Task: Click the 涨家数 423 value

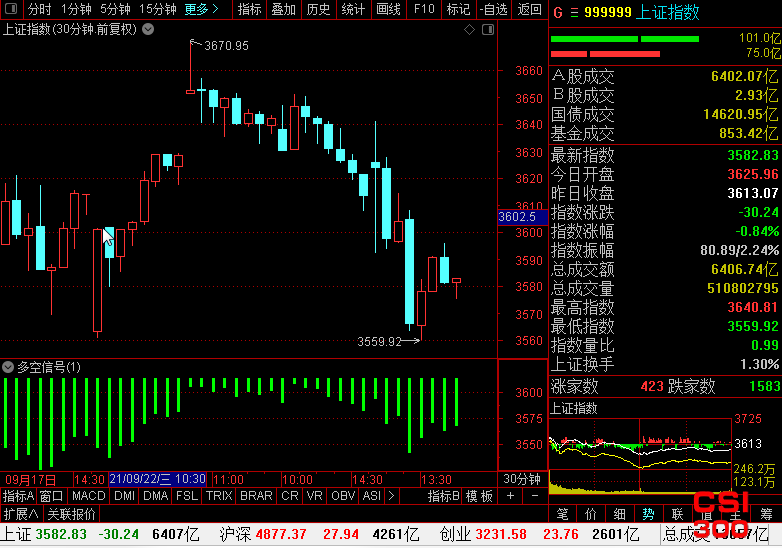Action: pyautogui.click(x=652, y=386)
